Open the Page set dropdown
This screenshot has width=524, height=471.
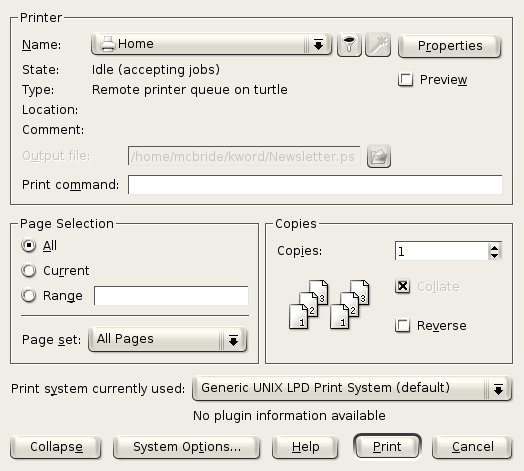(x=167, y=339)
